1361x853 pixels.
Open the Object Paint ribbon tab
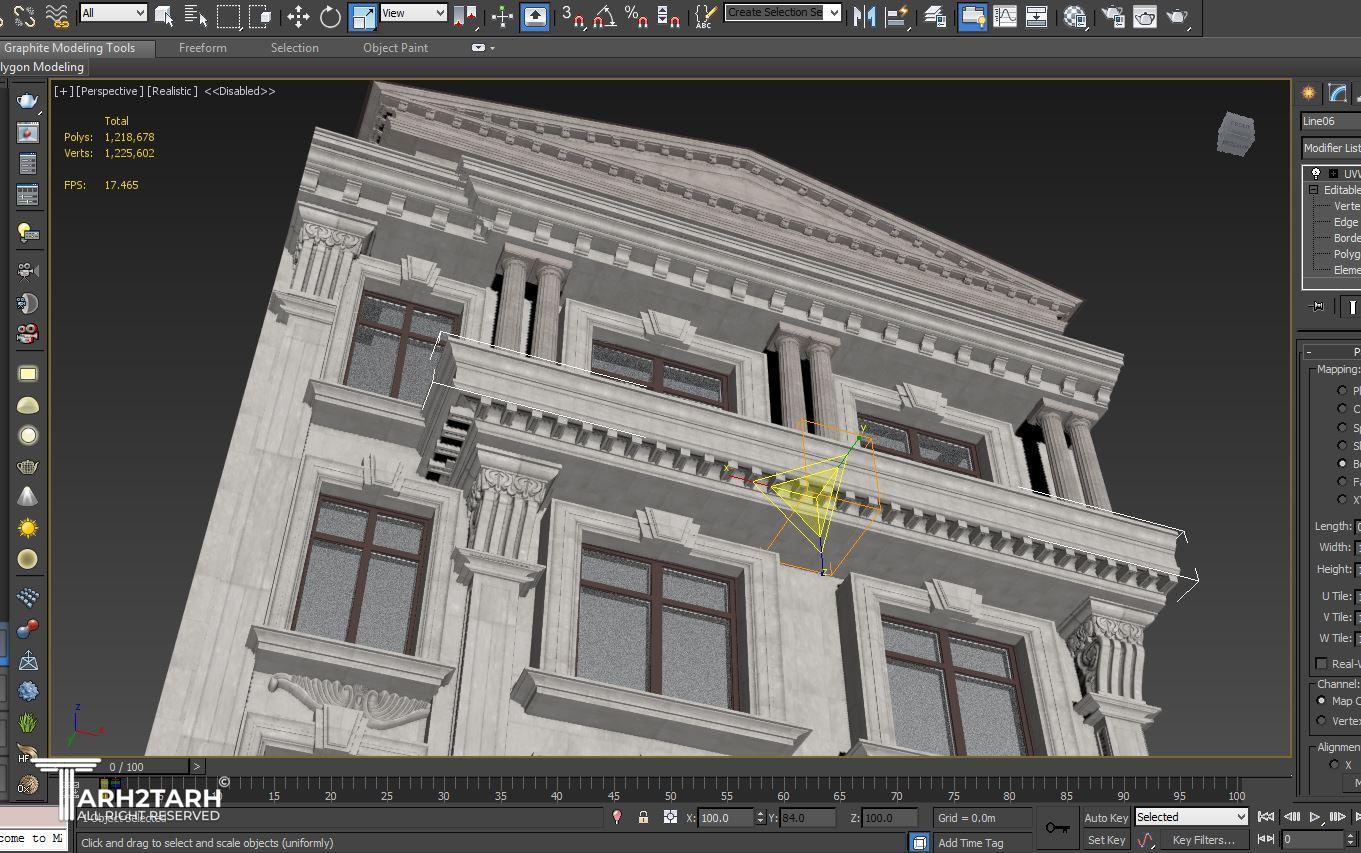coord(395,48)
